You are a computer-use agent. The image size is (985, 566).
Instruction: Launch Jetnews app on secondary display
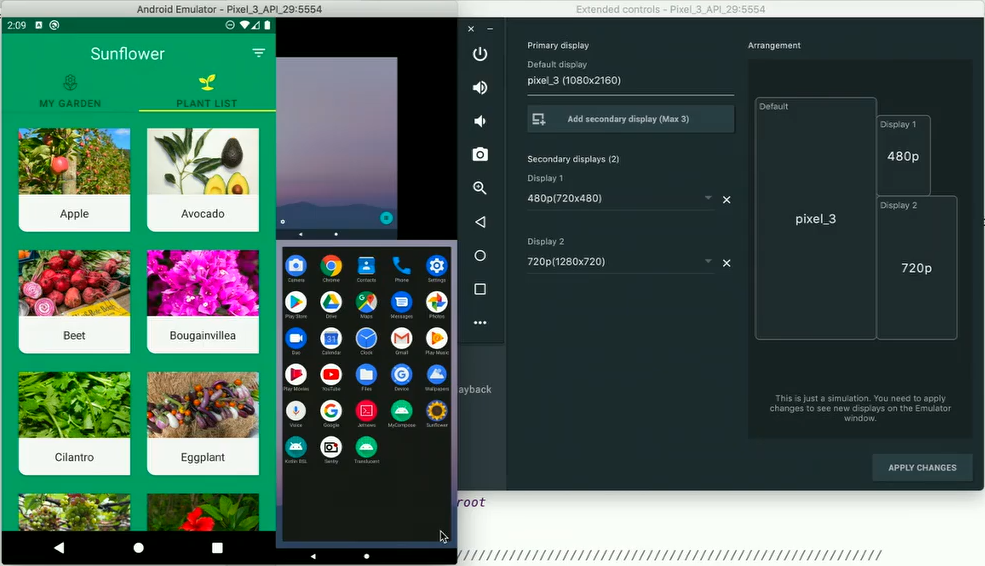(x=366, y=413)
